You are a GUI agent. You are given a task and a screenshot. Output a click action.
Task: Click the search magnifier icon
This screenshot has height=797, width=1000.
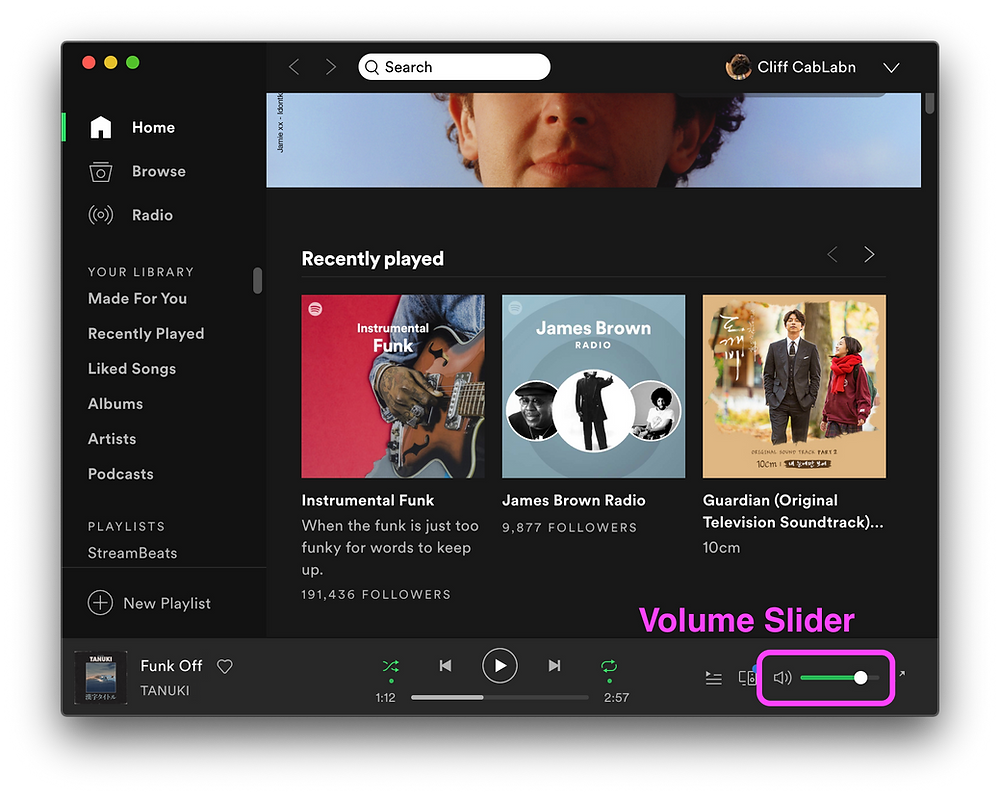[x=372, y=68]
